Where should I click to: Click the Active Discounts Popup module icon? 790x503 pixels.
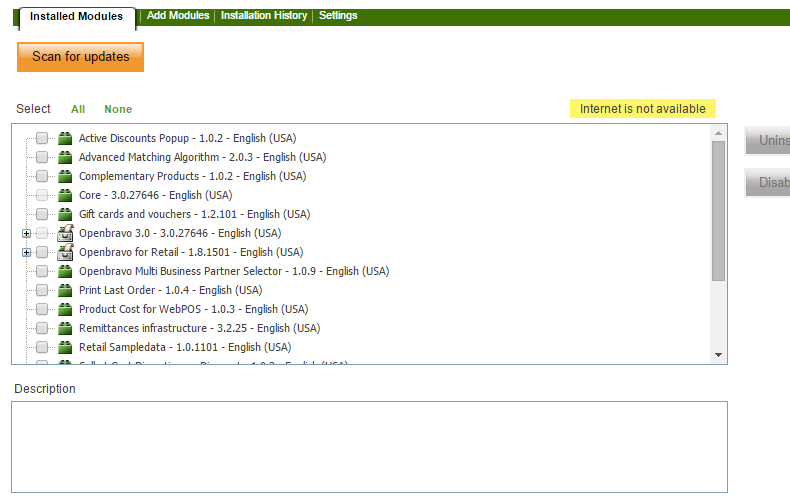tap(65, 138)
